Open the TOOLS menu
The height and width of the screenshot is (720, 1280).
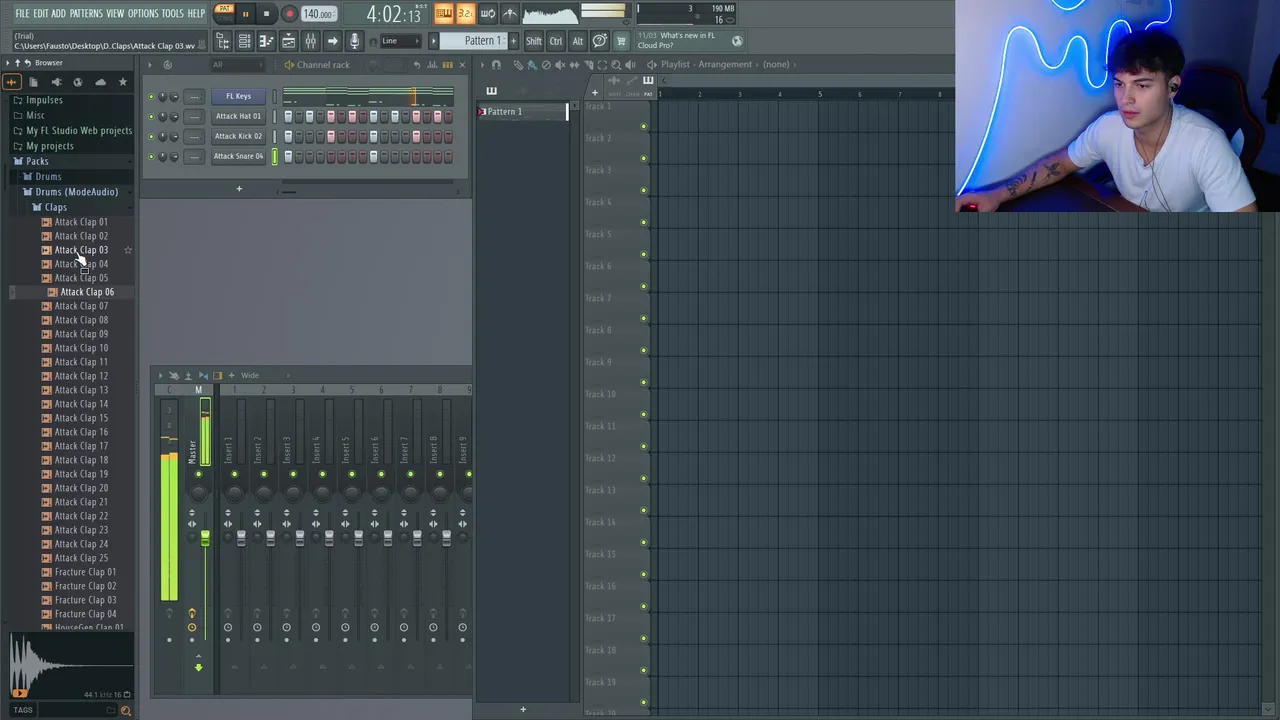[x=173, y=14]
